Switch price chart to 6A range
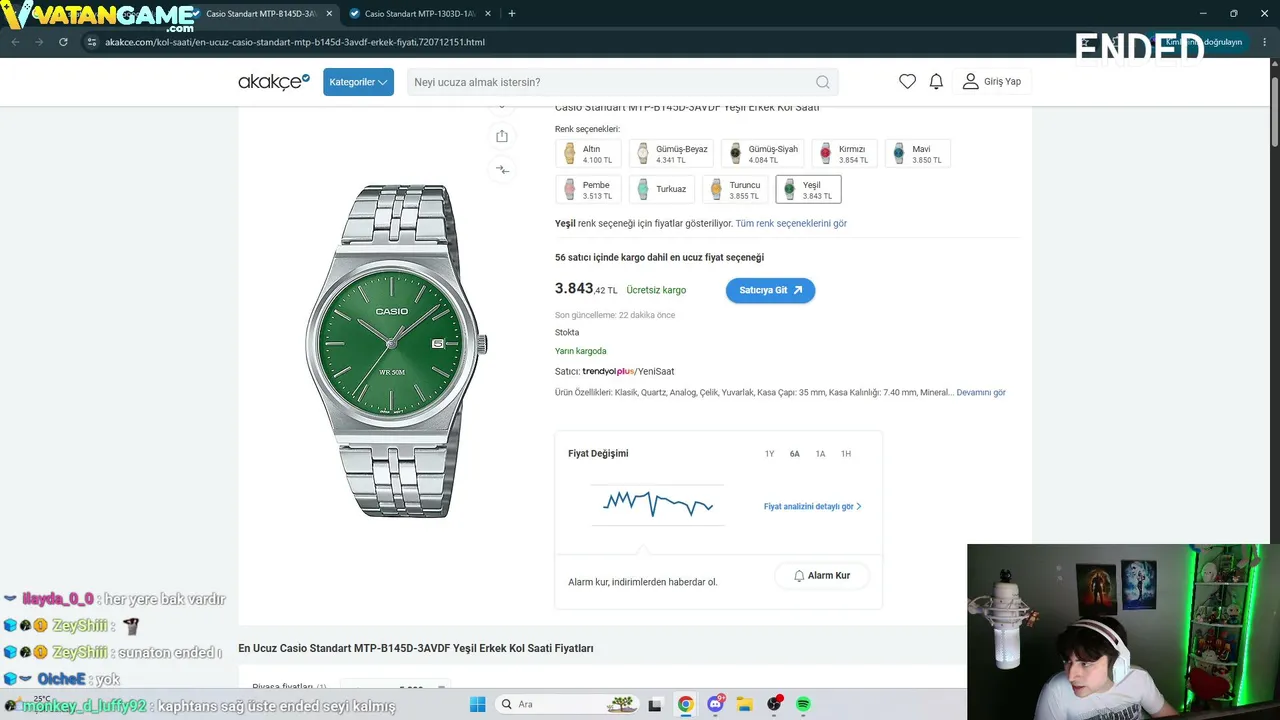This screenshot has height=720, width=1280. (x=794, y=454)
